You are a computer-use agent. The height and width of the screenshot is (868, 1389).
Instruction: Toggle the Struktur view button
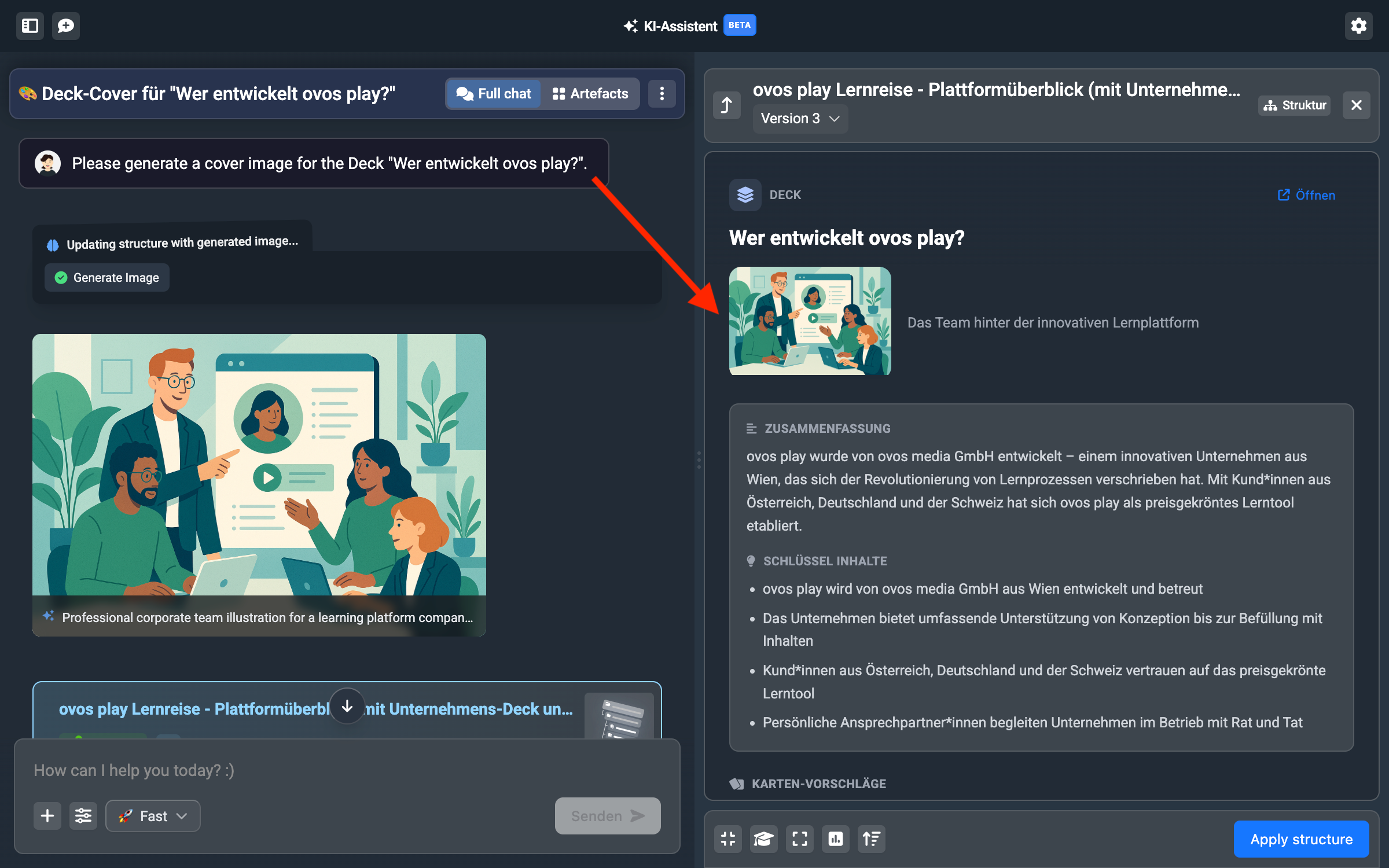(x=1295, y=105)
